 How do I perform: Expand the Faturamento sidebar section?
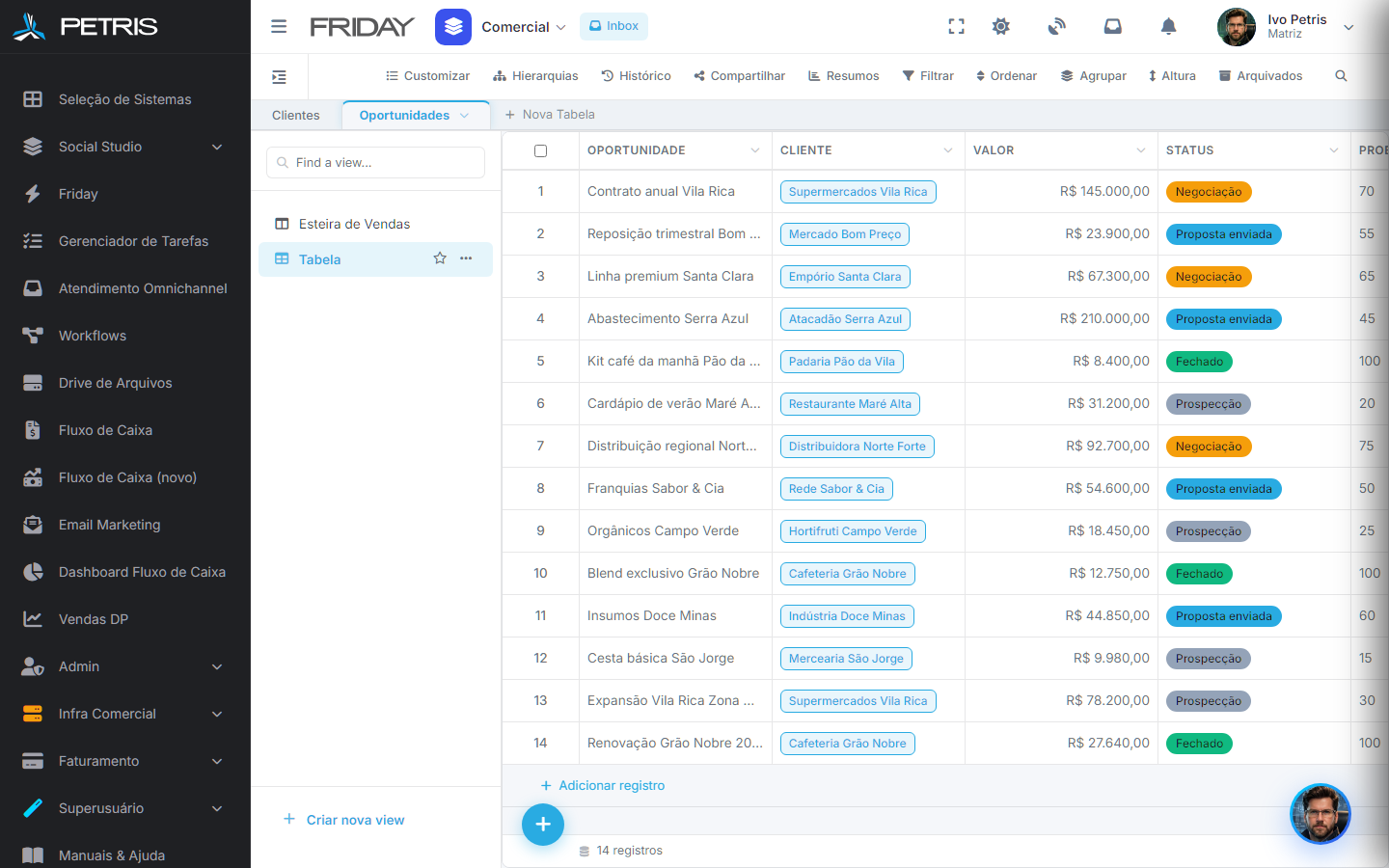point(217,761)
